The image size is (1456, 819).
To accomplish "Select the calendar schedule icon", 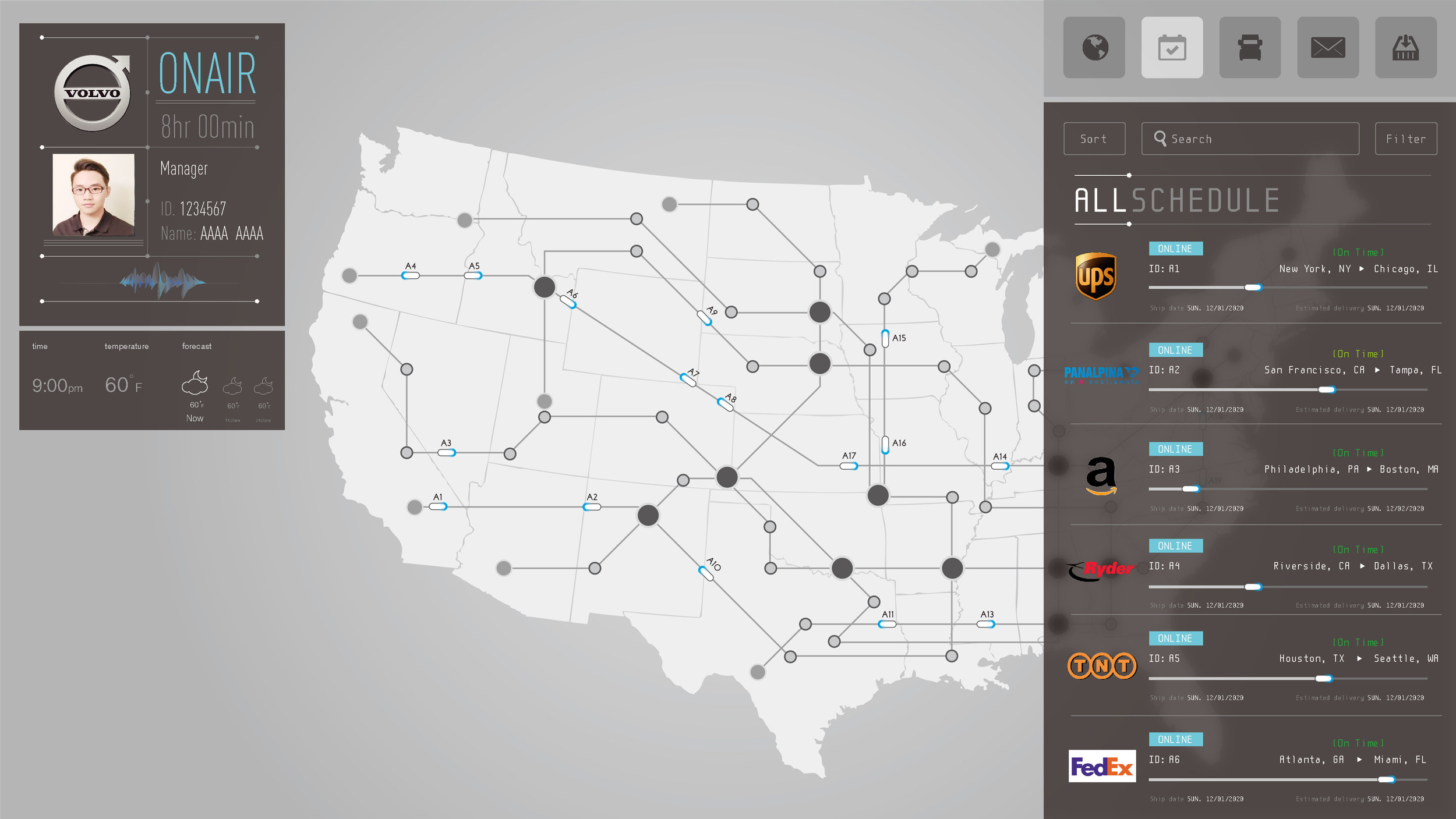I will point(1170,47).
